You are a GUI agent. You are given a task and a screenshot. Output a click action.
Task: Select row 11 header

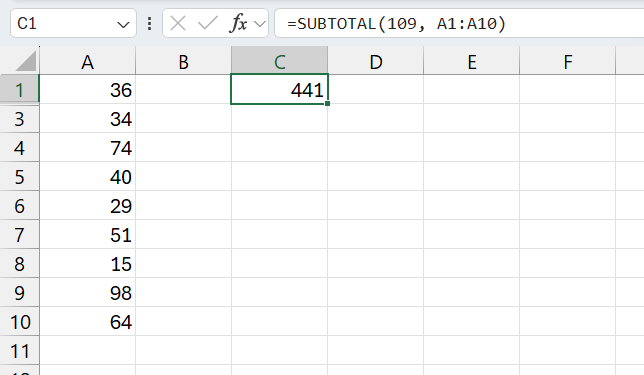[x=19, y=350]
